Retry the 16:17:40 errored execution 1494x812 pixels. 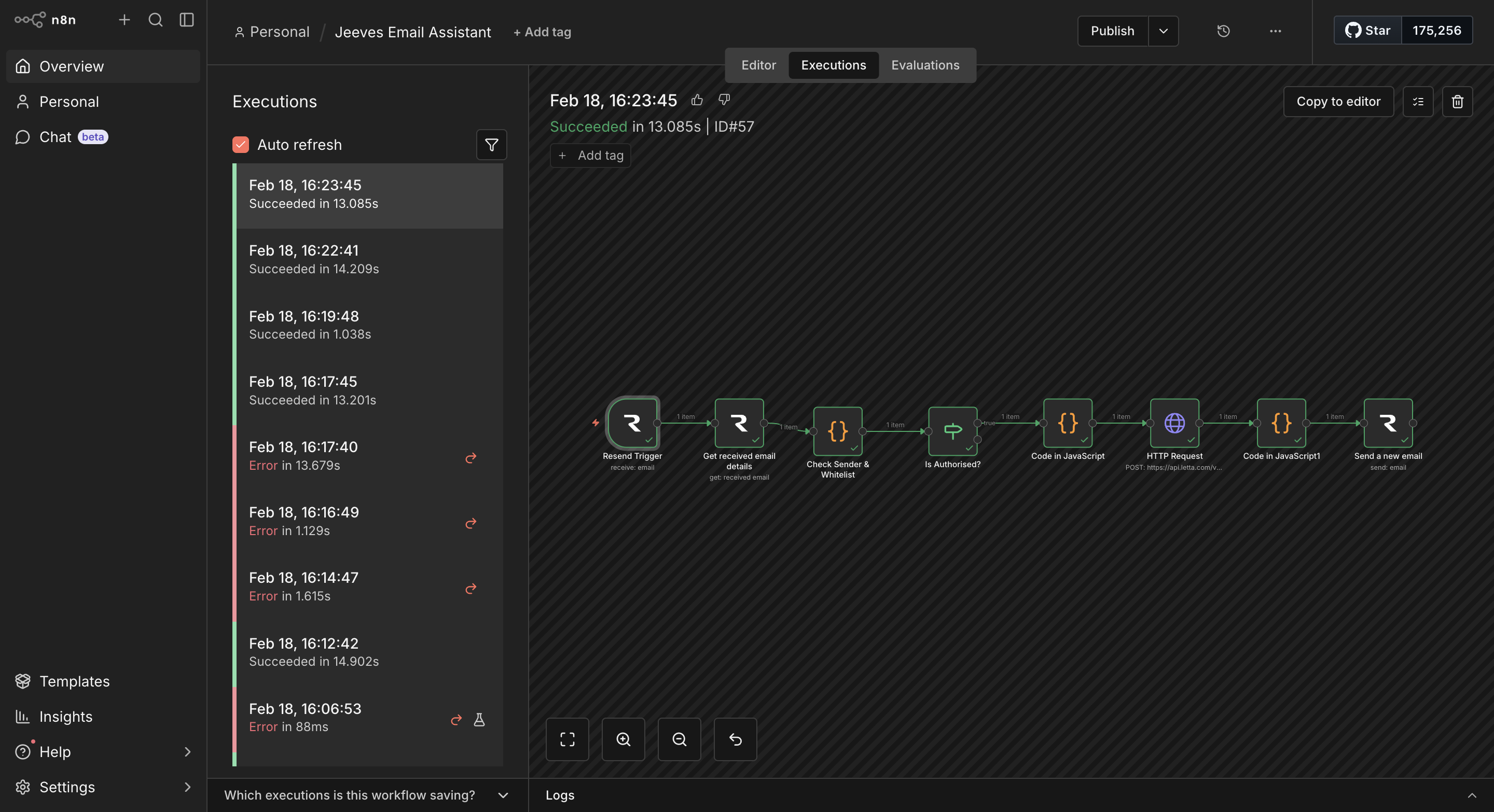[471, 458]
